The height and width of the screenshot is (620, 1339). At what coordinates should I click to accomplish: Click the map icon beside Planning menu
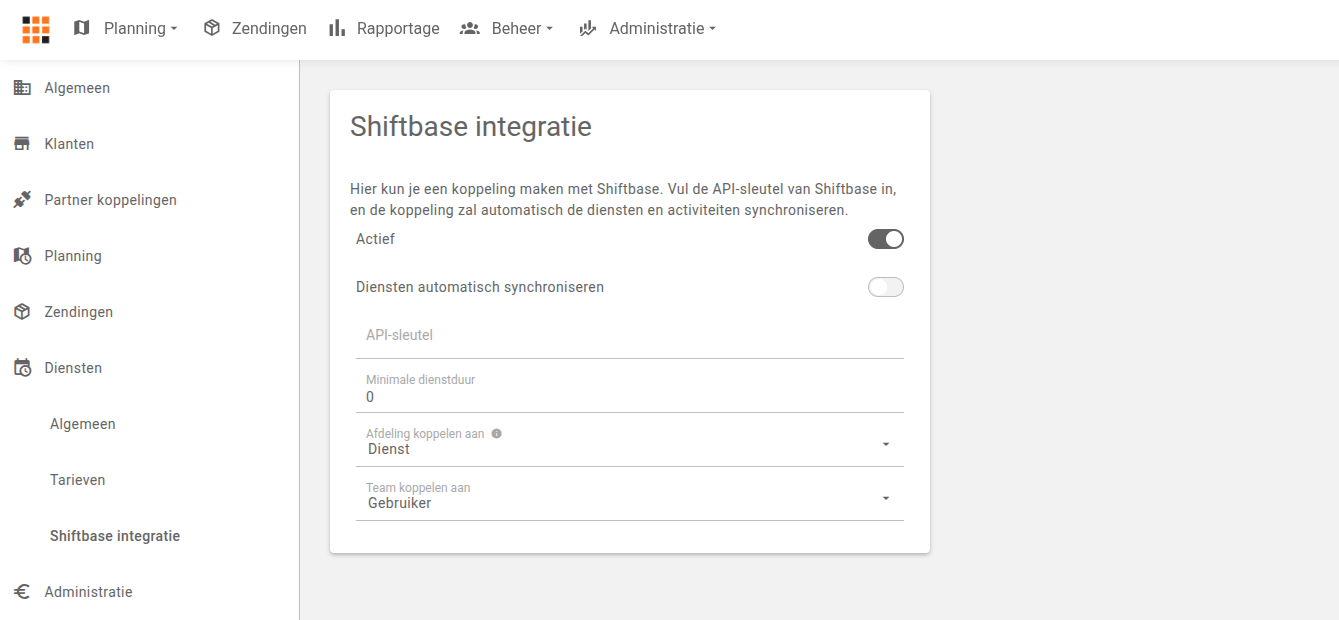click(82, 28)
